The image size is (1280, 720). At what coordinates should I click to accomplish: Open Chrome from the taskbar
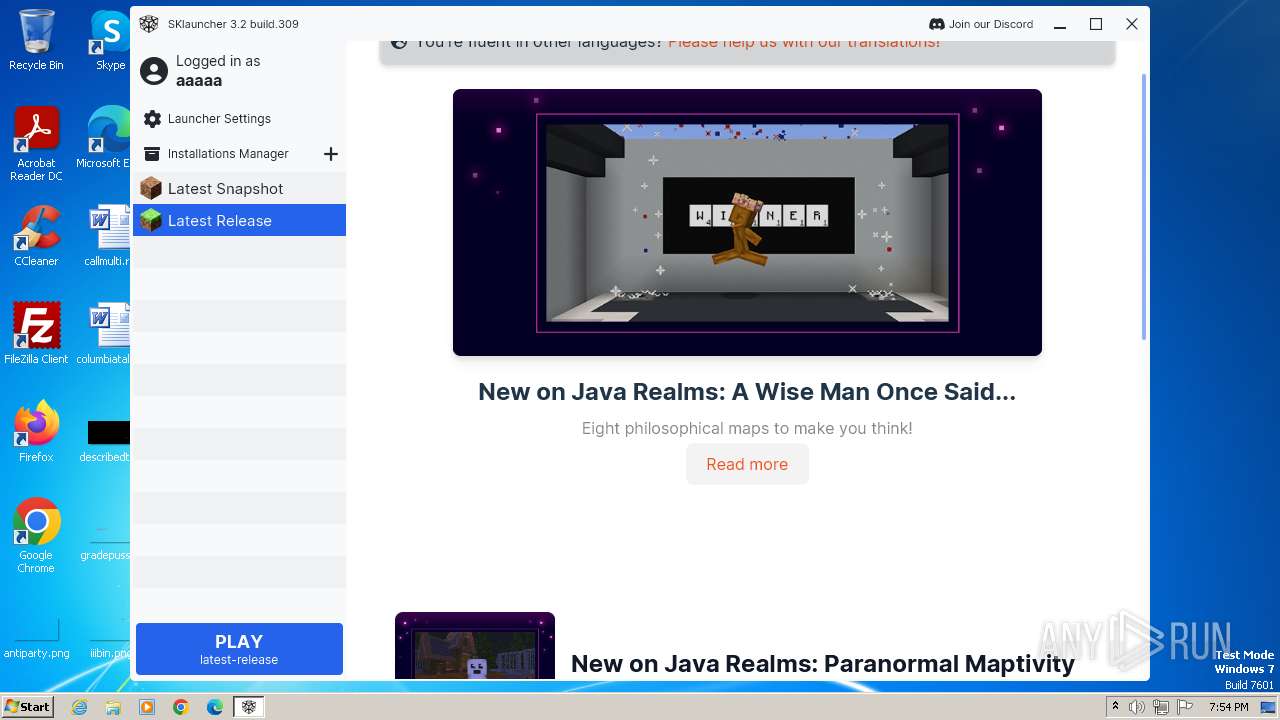(x=181, y=707)
